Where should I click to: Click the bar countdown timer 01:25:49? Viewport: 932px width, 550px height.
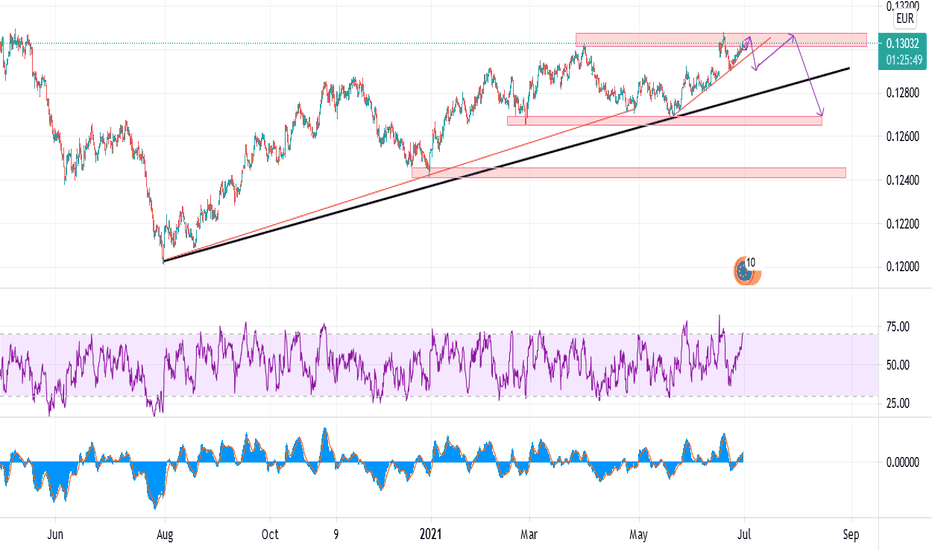(x=902, y=60)
